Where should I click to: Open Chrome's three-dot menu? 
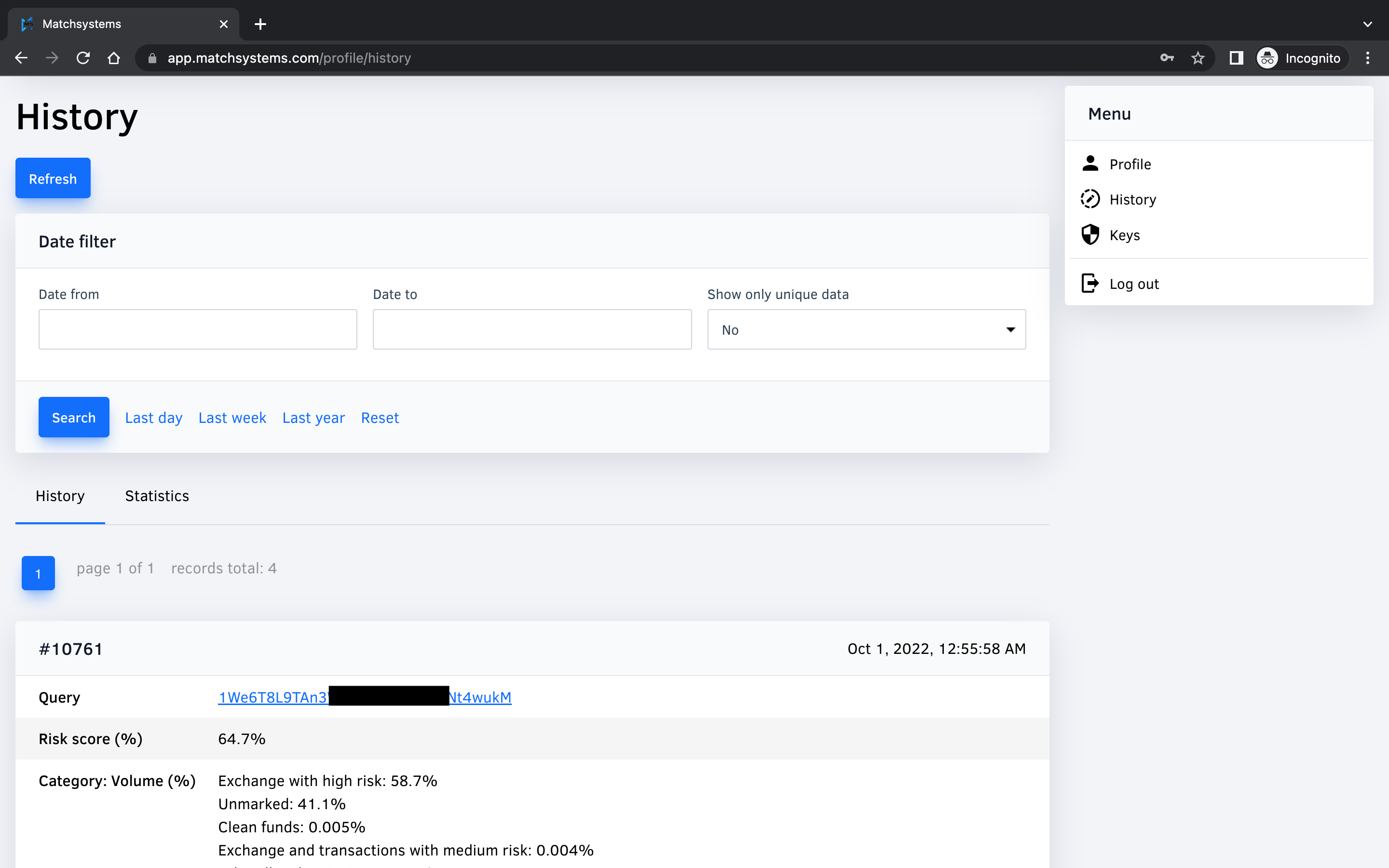[x=1368, y=57]
